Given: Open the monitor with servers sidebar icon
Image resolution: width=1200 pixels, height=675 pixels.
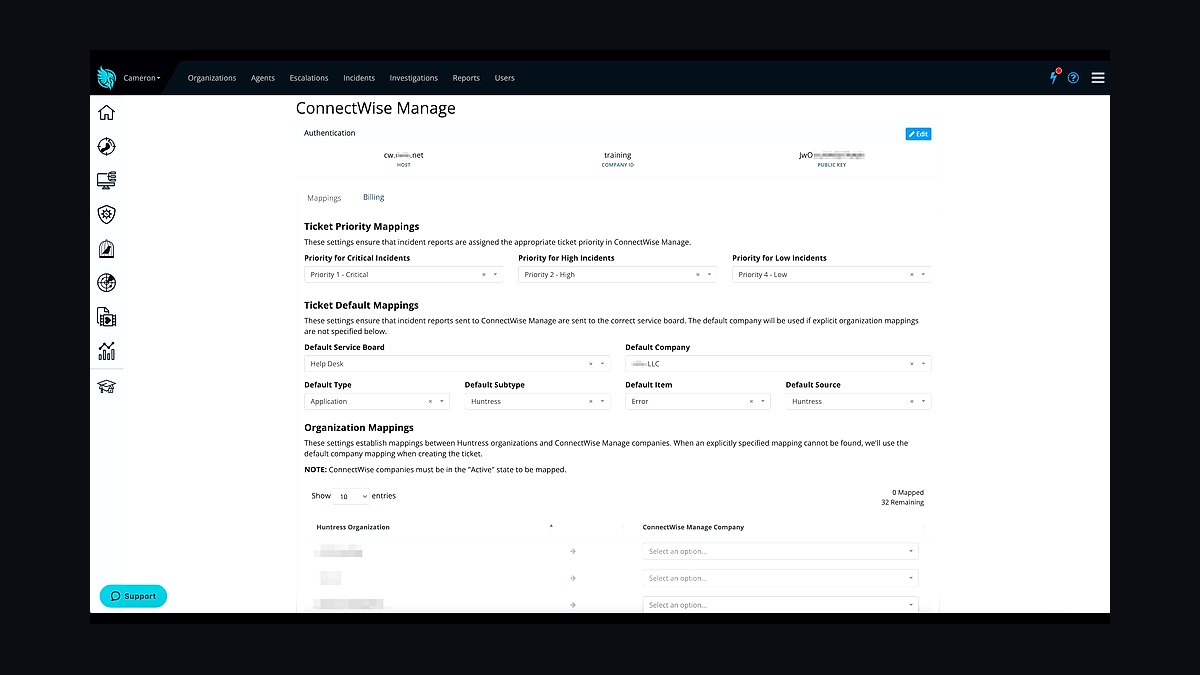Looking at the screenshot, I should tap(106, 180).
